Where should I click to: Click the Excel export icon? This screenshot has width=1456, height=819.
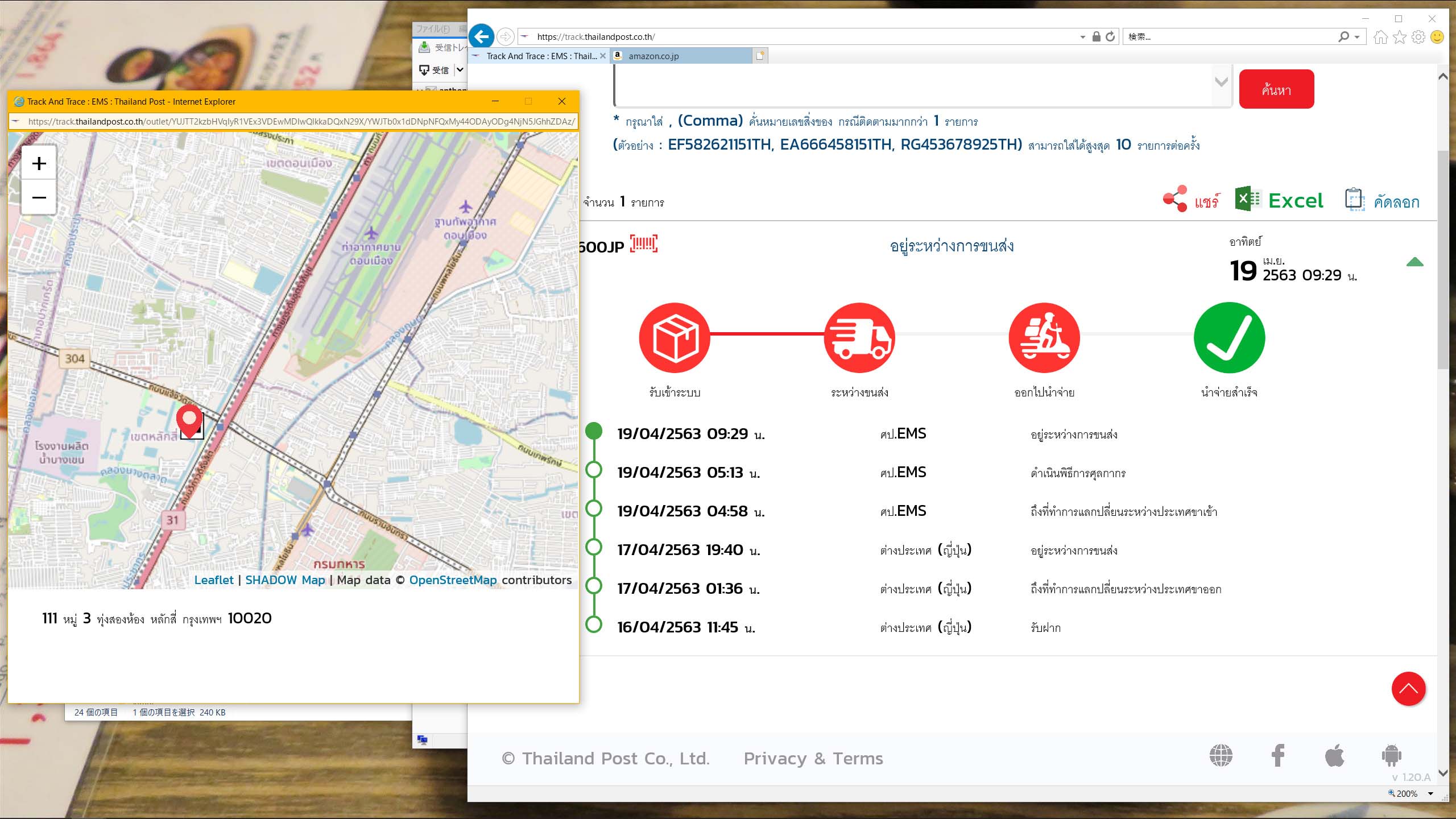(1248, 199)
